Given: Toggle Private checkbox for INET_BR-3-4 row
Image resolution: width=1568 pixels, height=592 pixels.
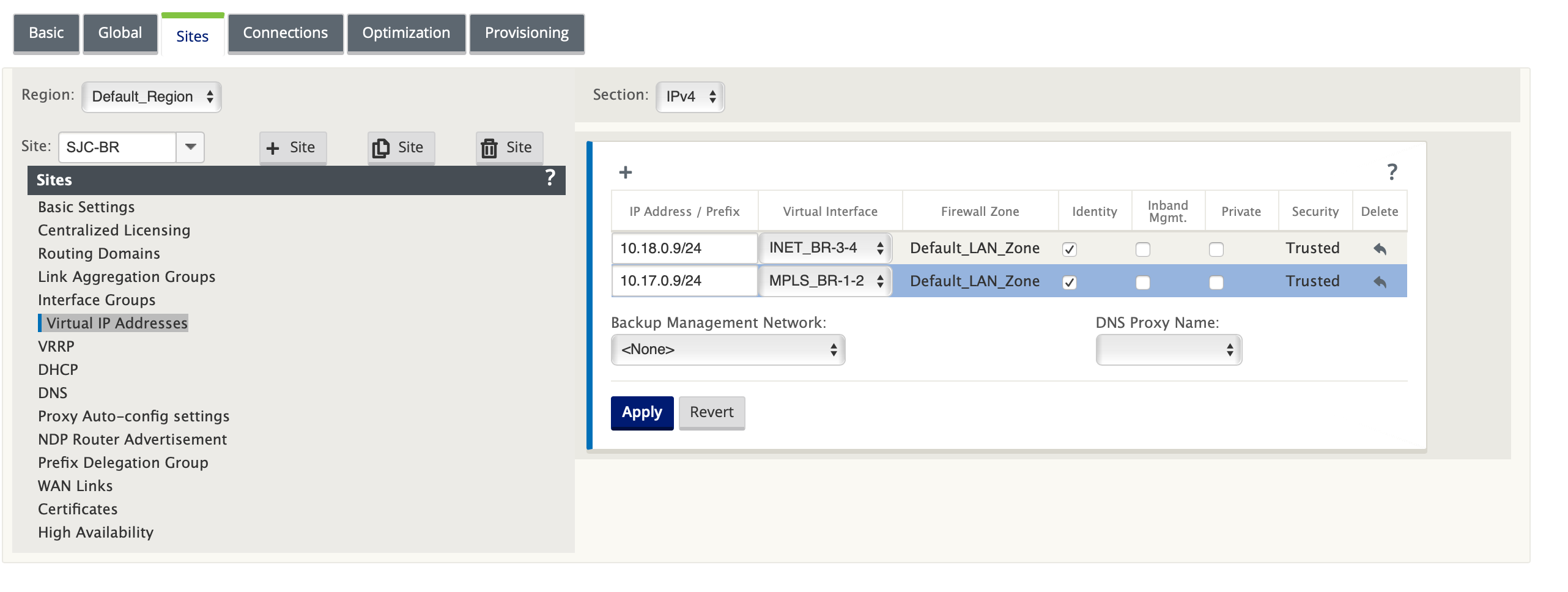Looking at the screenshot, I should click(1216, 249).
